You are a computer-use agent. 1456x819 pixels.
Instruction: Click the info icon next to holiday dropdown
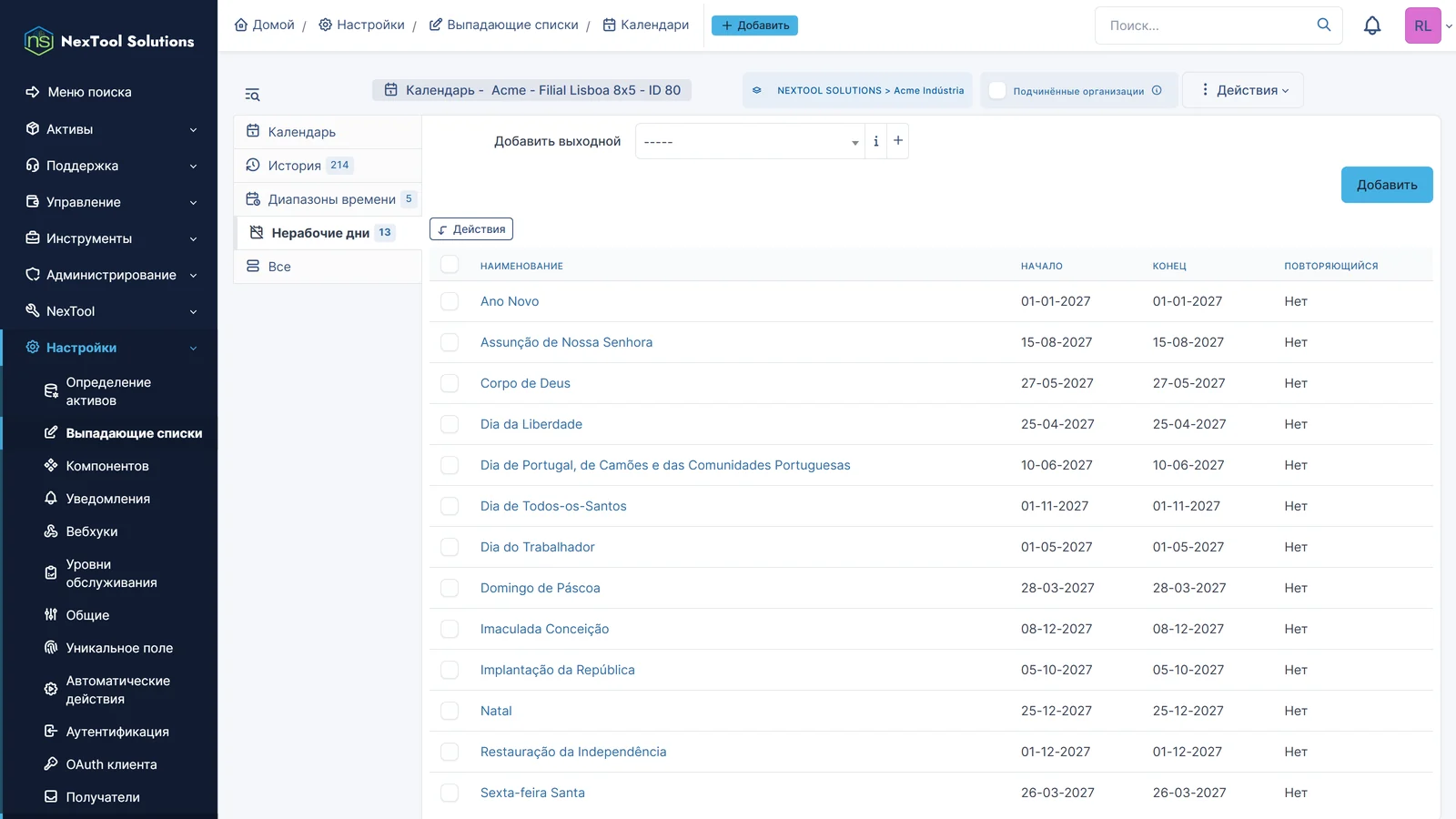(875, 141)
